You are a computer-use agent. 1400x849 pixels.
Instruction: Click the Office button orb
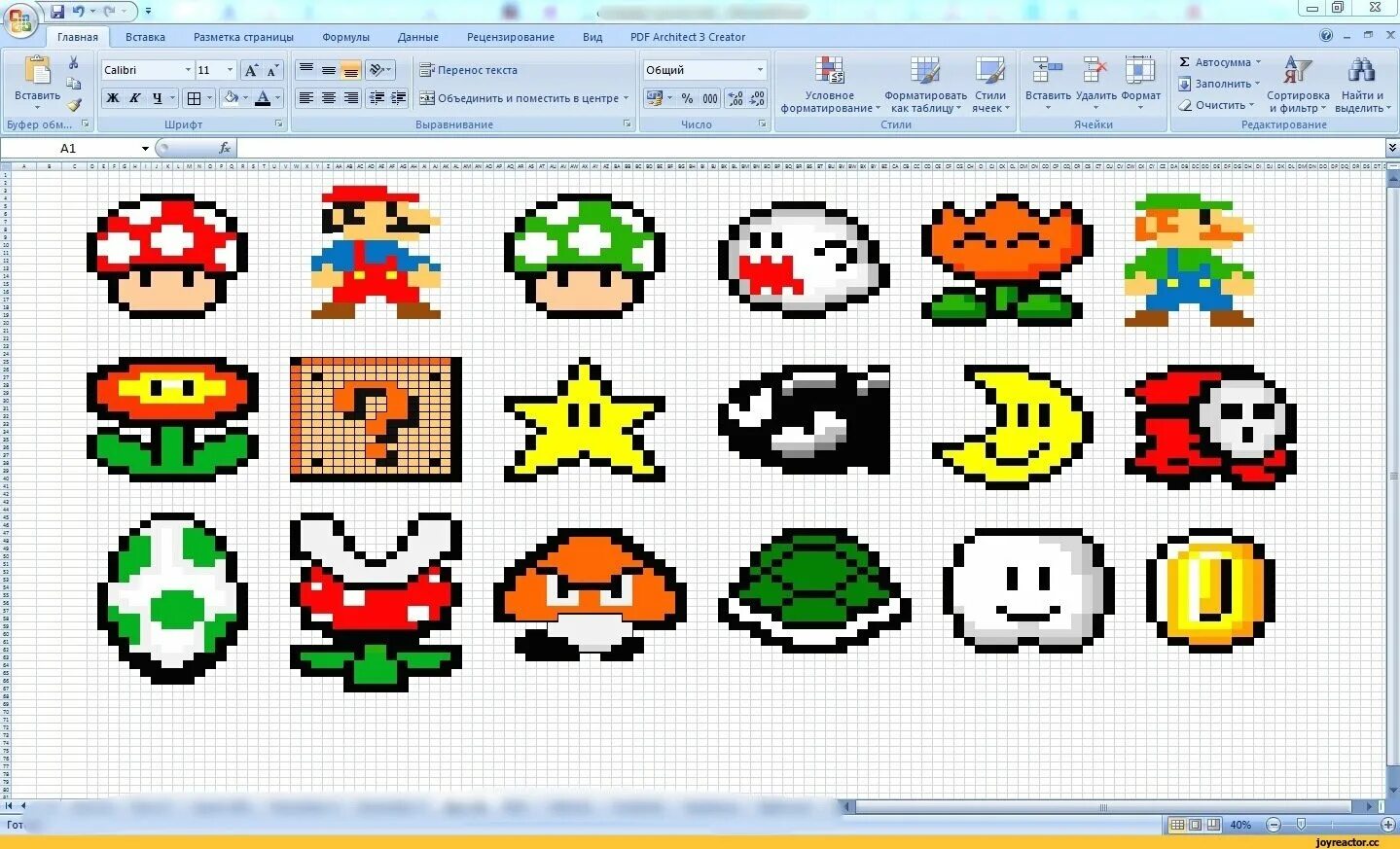click(x=20, y=20)
